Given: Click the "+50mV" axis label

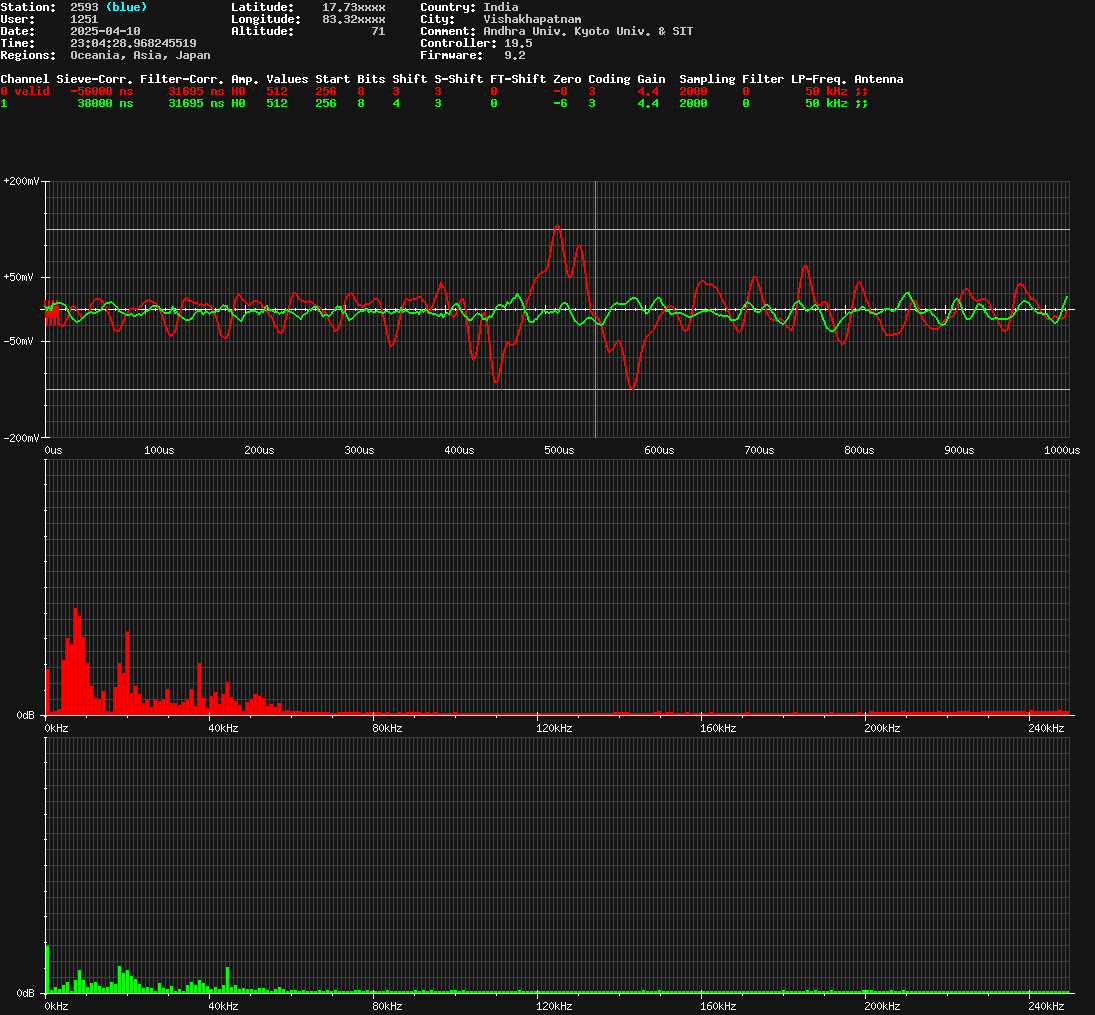Looking at the screenshot, I should 18,277.
